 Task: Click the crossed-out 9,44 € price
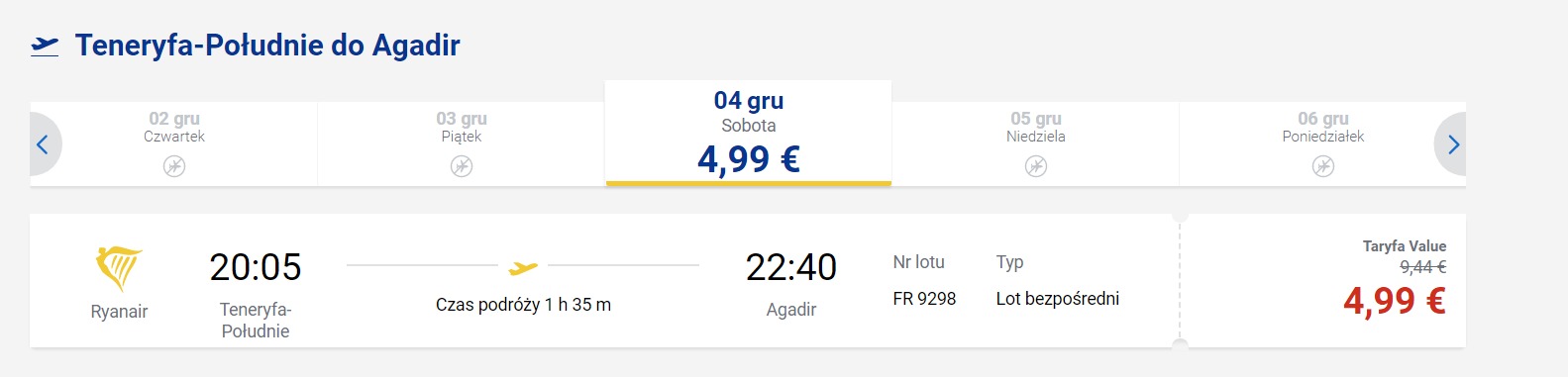tap(1422, 267)
